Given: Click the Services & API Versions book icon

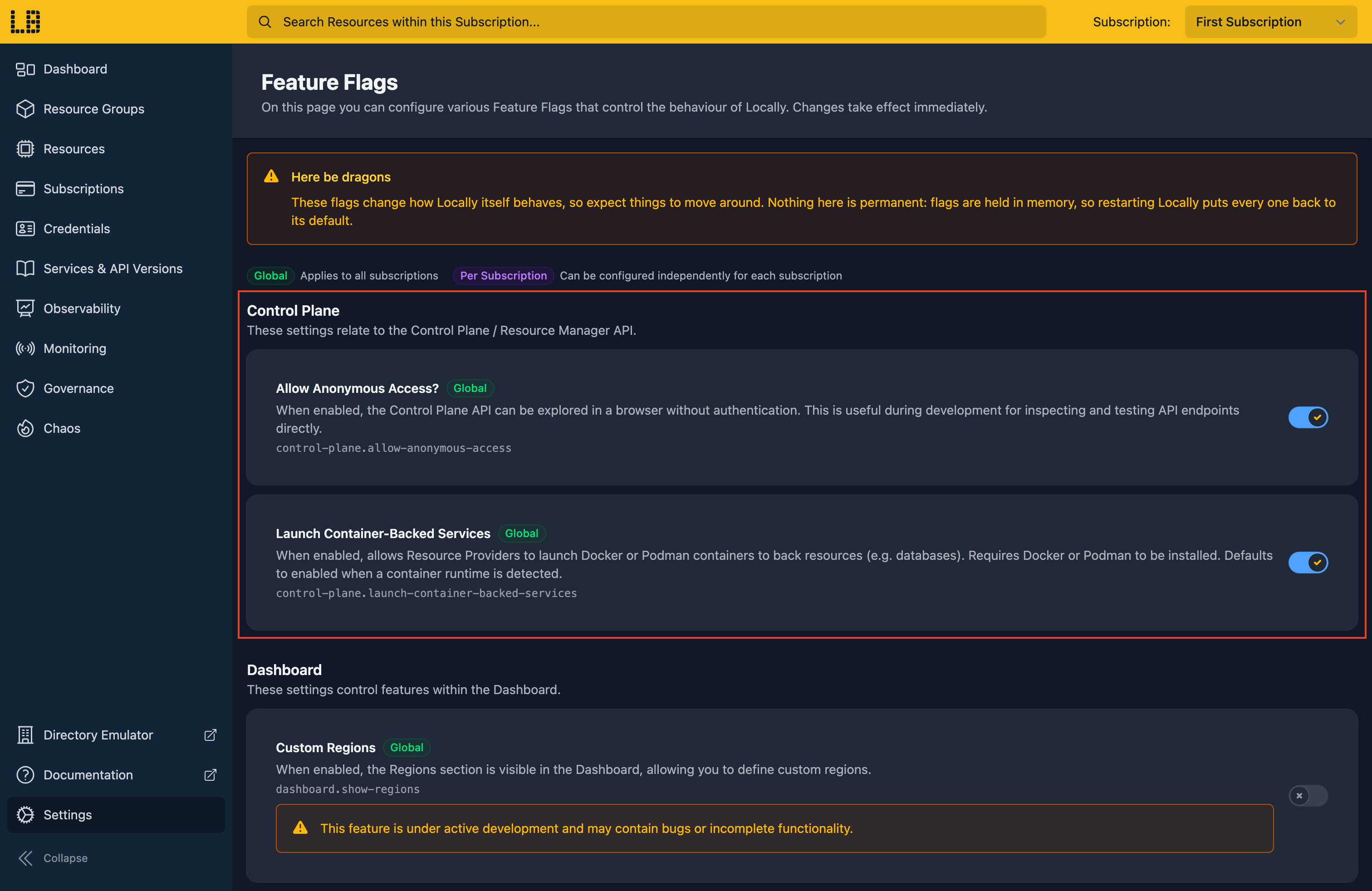Looking at the screenshot, I should point(25,269).
